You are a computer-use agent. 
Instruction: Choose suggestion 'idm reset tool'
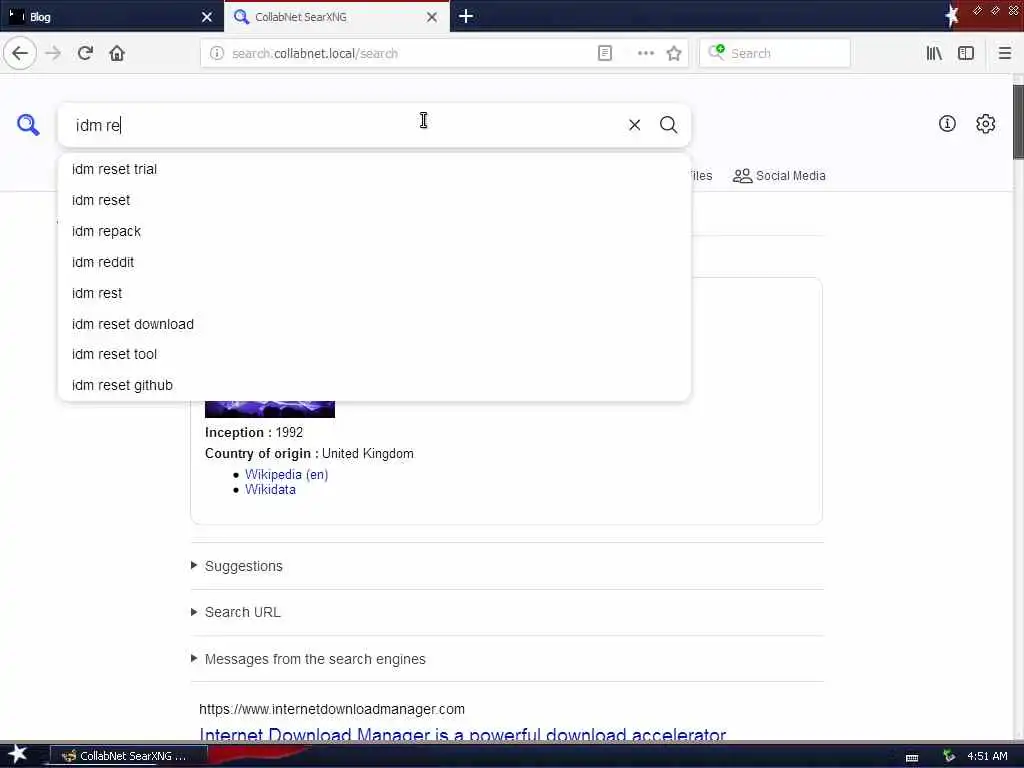374,354
